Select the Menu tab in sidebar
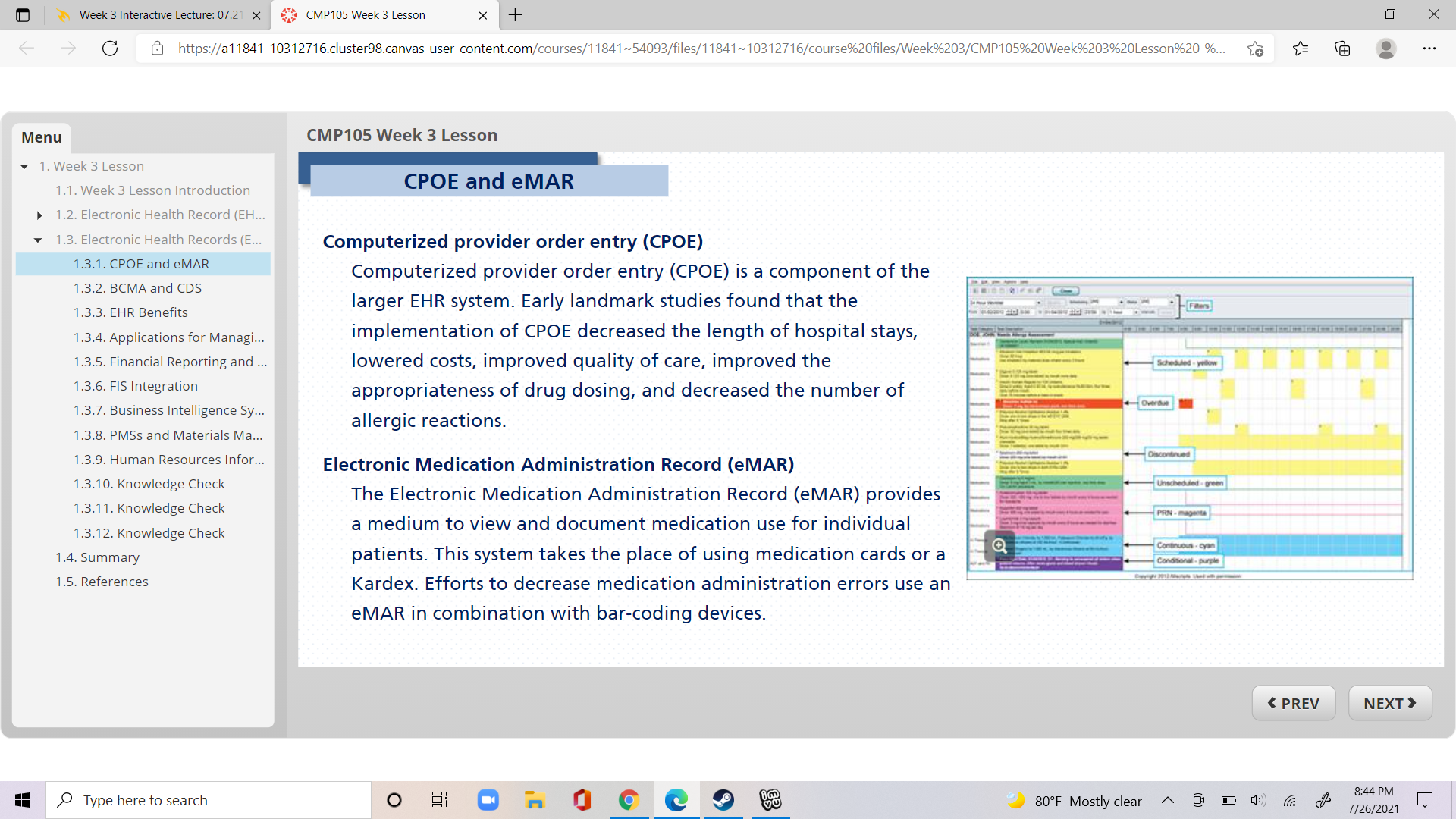The height and width of the screenshot is (819, 1456). click(x=41, y=137)
